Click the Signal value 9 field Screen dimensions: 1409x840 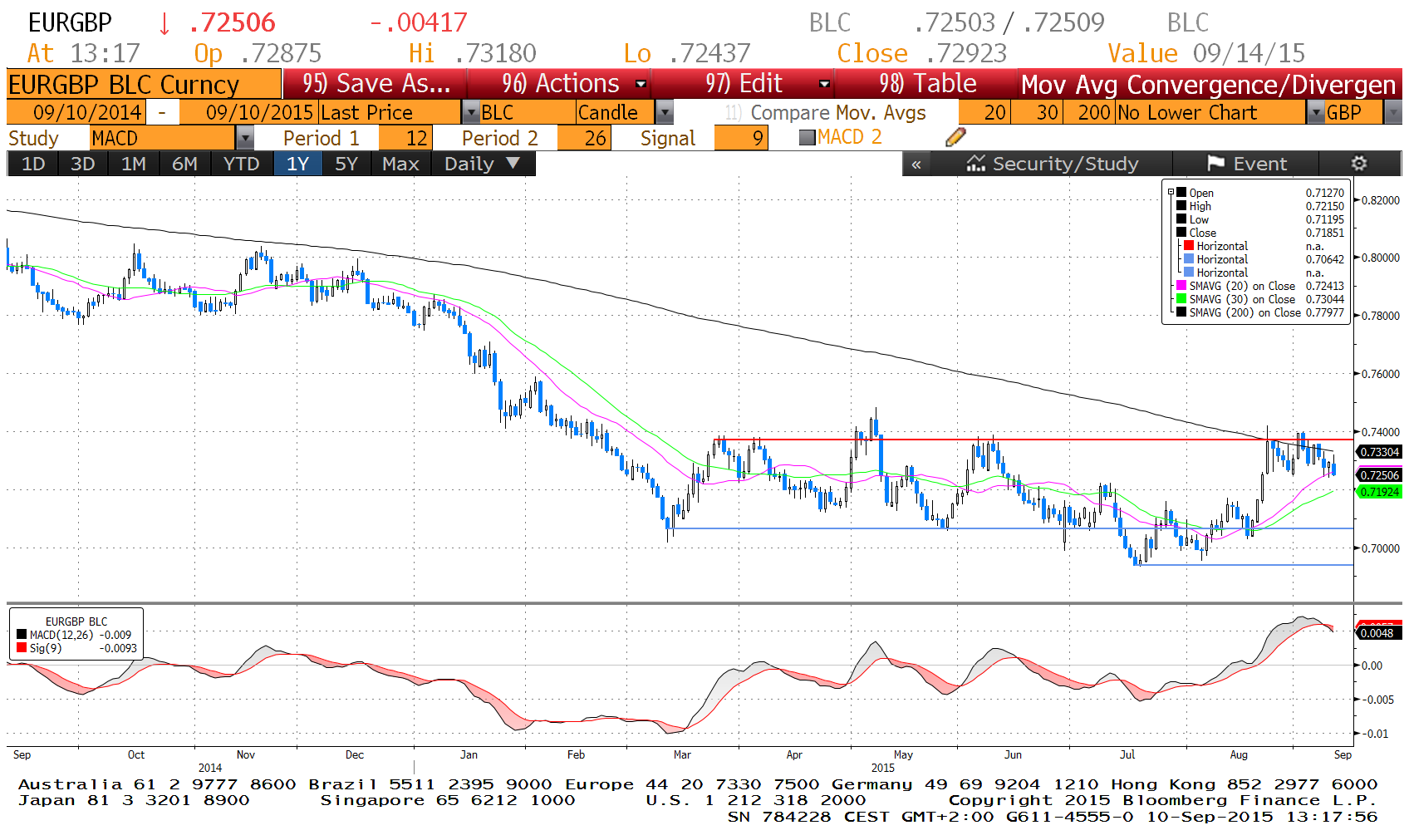click(740, 138)
